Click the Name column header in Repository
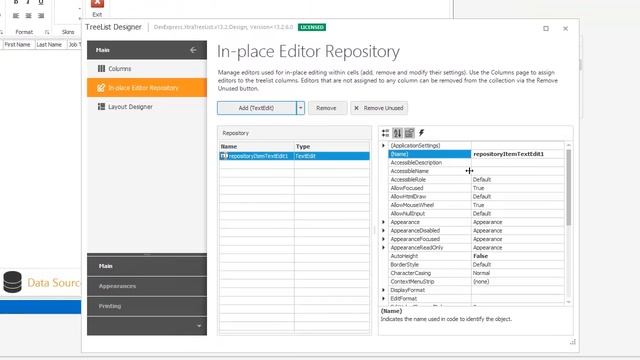Viewport: 640px width, 360px height. [x=257, y=146]
